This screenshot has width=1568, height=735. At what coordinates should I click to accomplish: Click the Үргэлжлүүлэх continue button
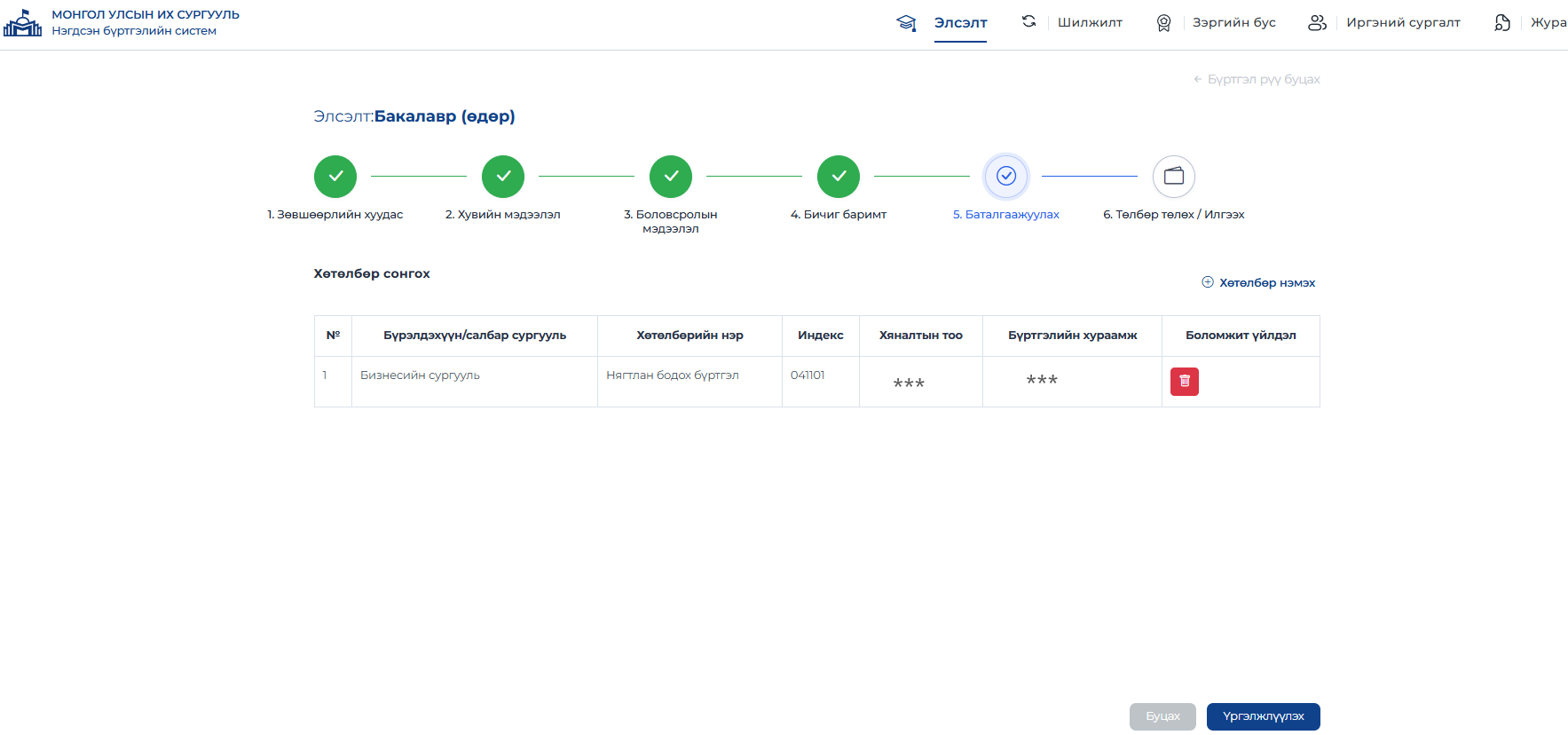[1264, 716]
